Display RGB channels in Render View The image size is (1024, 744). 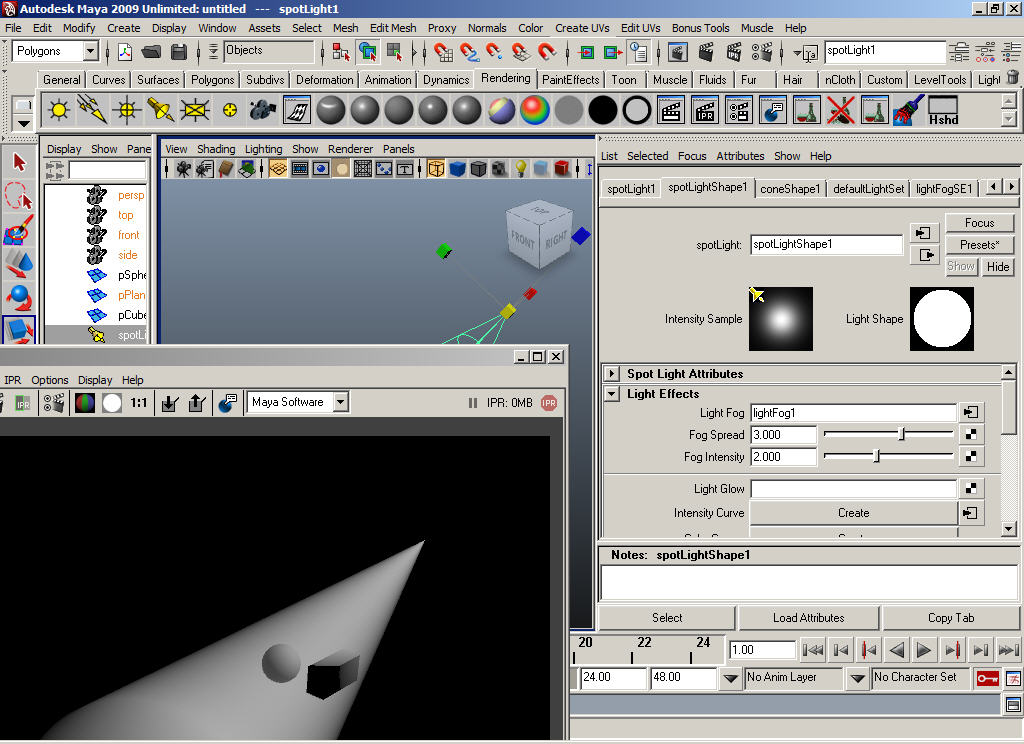pos(85,403)
